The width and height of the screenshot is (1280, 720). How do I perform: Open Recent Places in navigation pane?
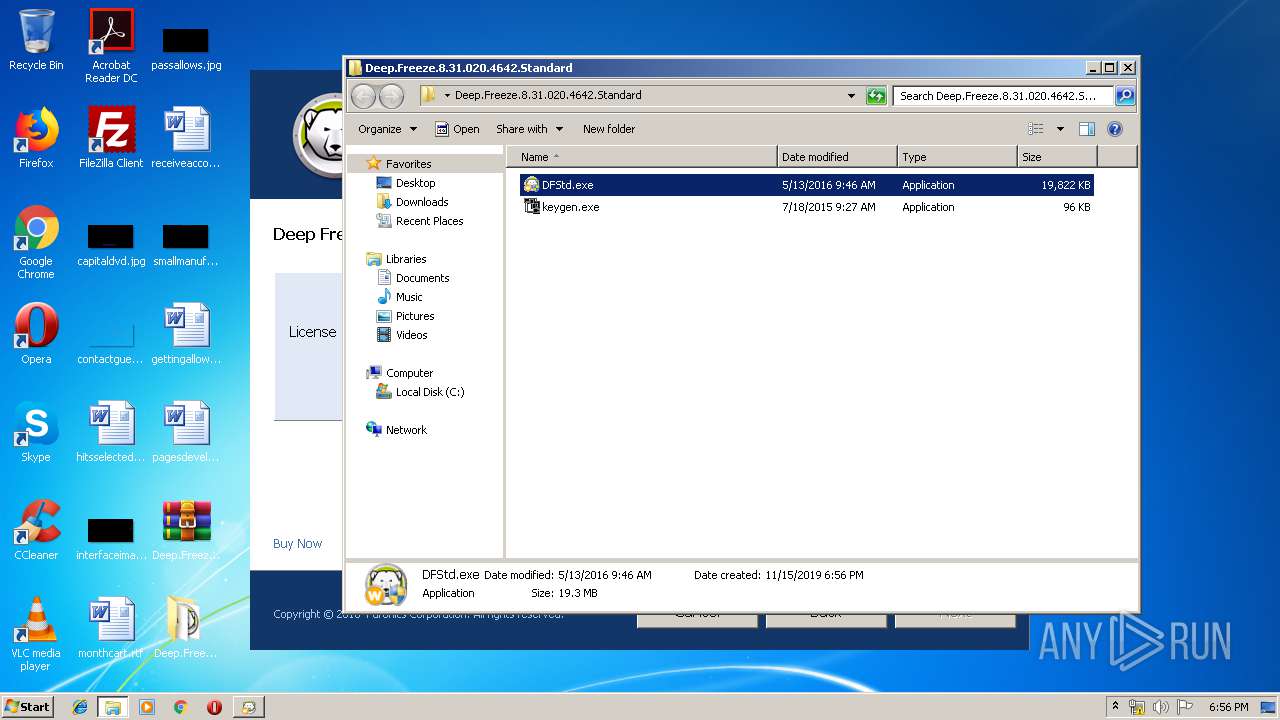tap(429, 221)
